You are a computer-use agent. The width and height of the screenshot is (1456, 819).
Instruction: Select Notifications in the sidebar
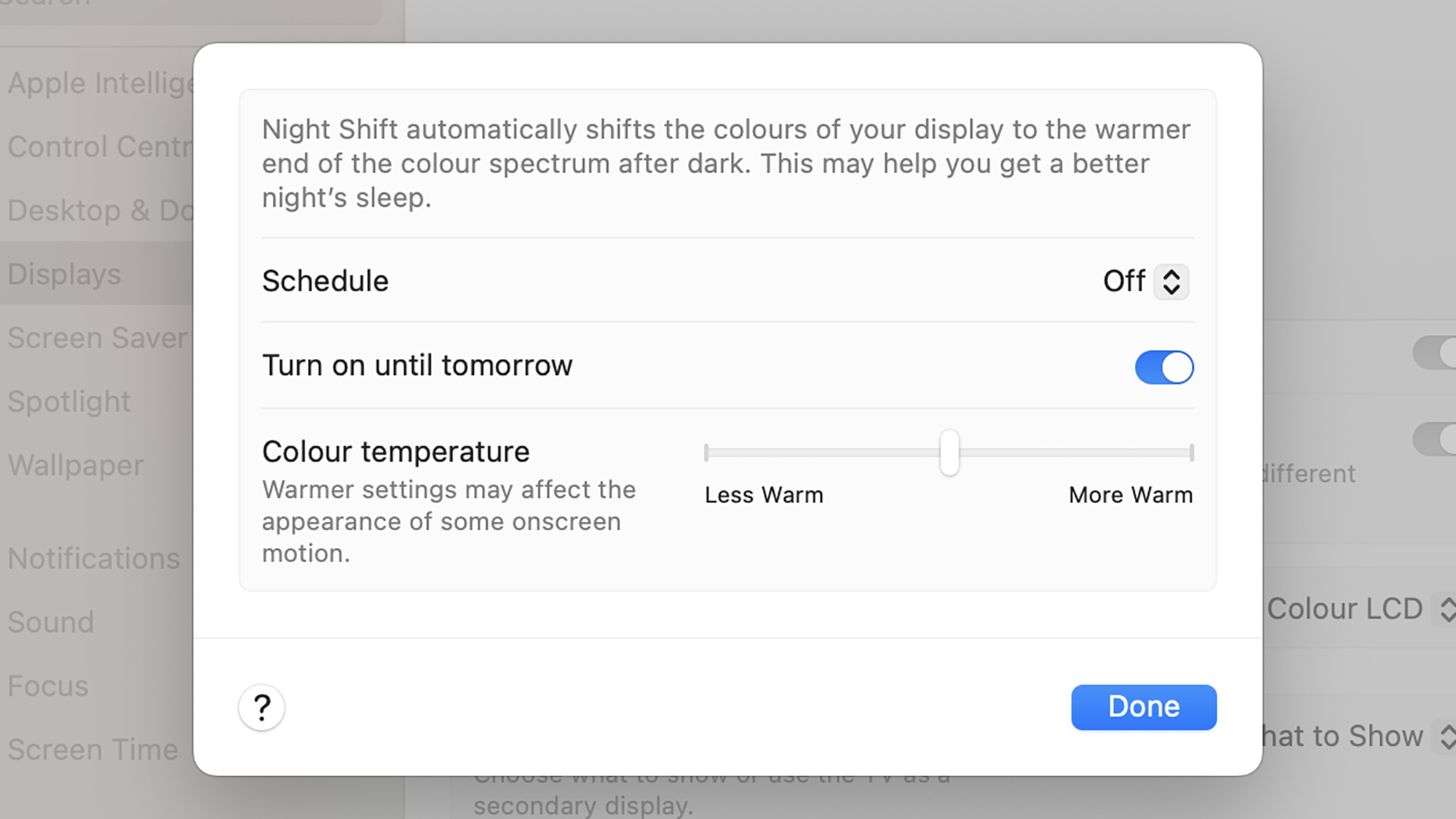coord(94,558)
